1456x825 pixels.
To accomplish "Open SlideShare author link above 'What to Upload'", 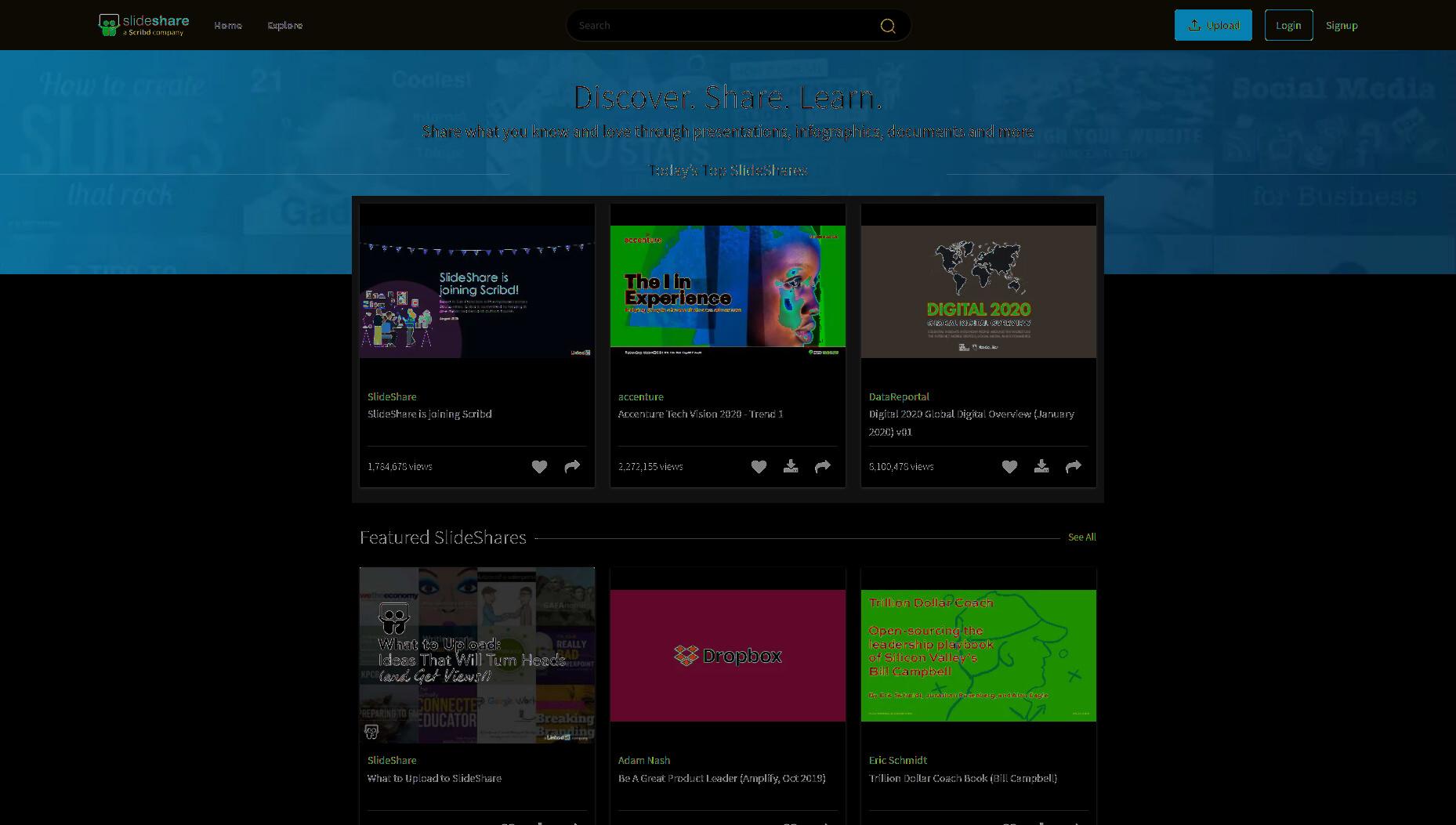I will tap(392, 760).
